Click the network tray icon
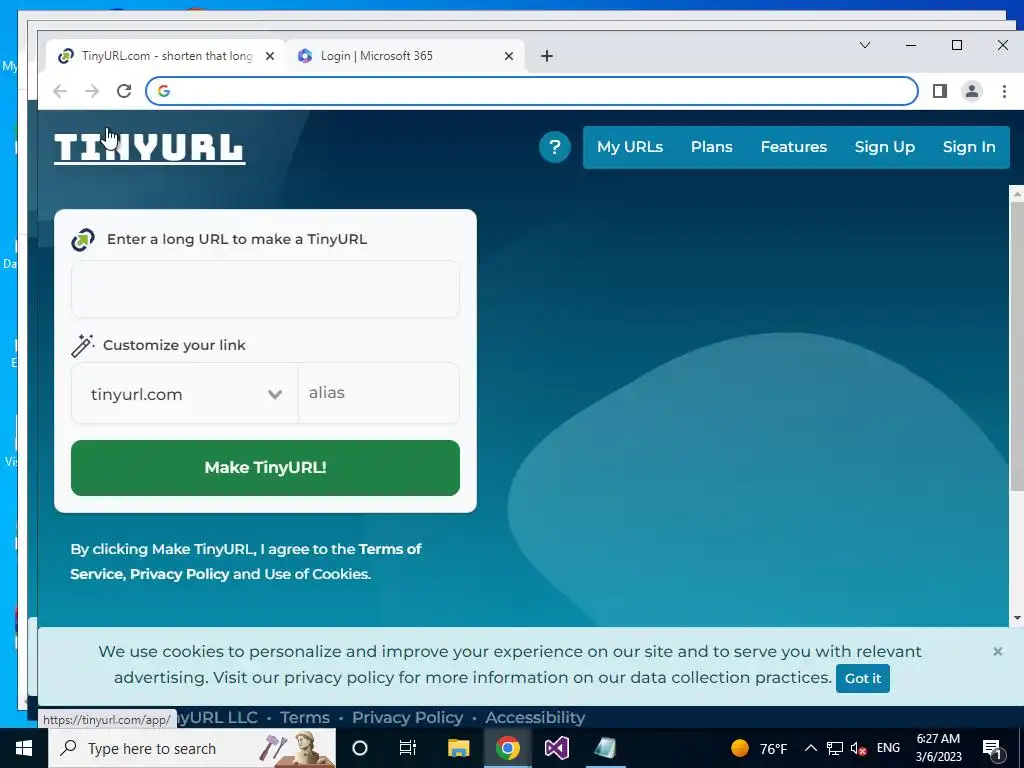Viewport: 1024px width, 768px height. coord(835,748)
